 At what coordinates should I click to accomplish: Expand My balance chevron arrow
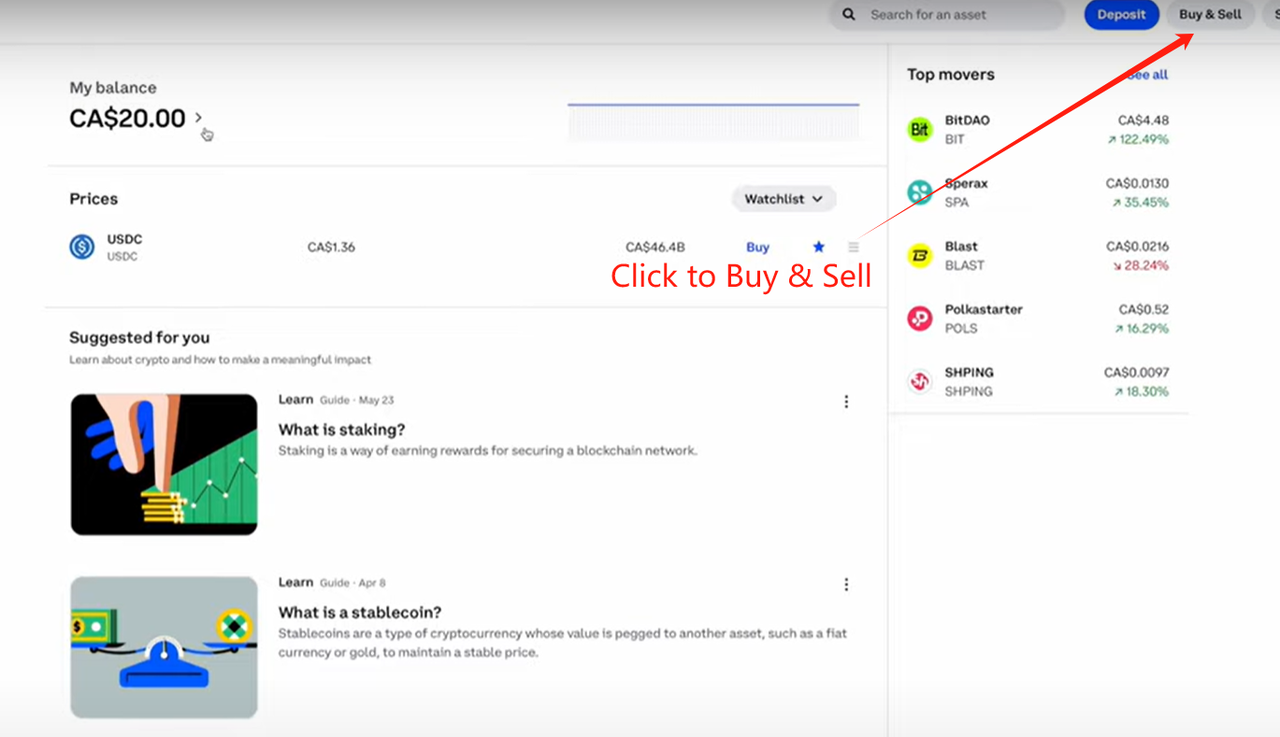click(x=199, y=118)
